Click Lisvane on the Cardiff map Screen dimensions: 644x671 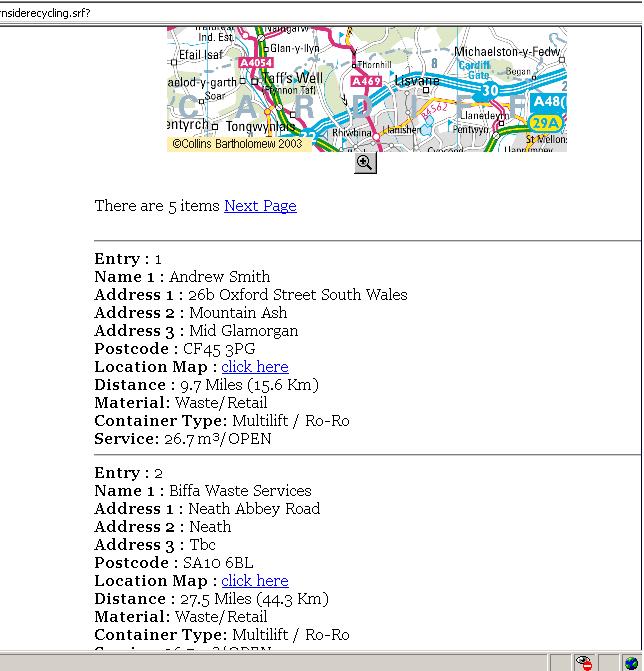pyautogui.click(x=417, y=81)
